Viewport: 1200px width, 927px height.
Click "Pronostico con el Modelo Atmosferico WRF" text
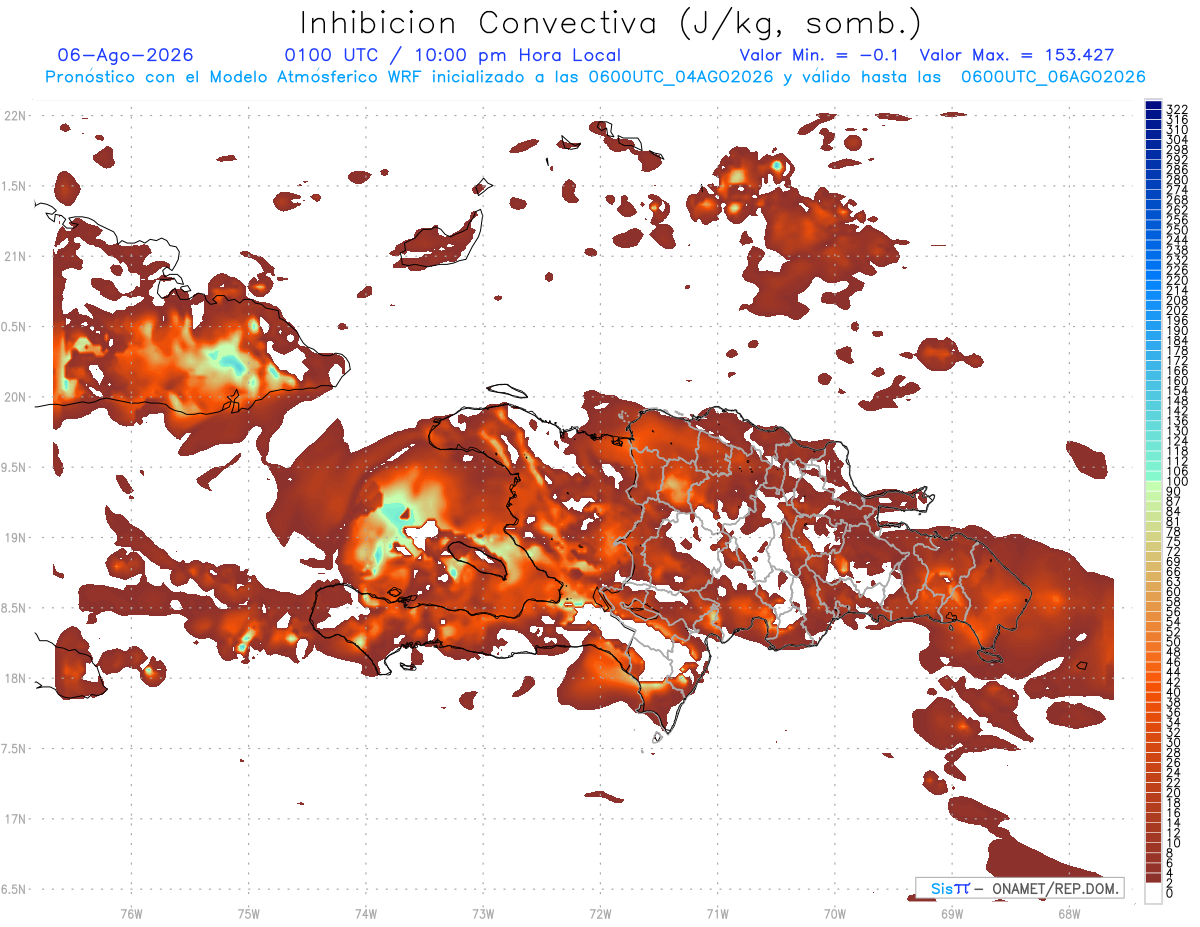236,77
